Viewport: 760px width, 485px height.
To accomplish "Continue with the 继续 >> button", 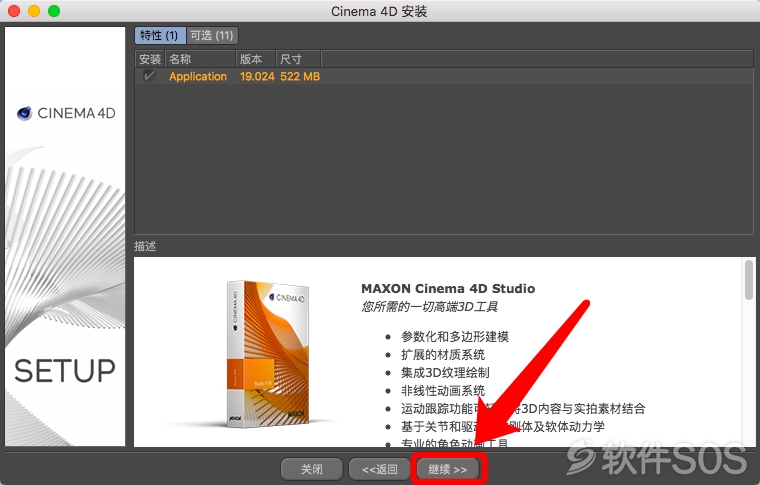I will click(x=448, y=469).
